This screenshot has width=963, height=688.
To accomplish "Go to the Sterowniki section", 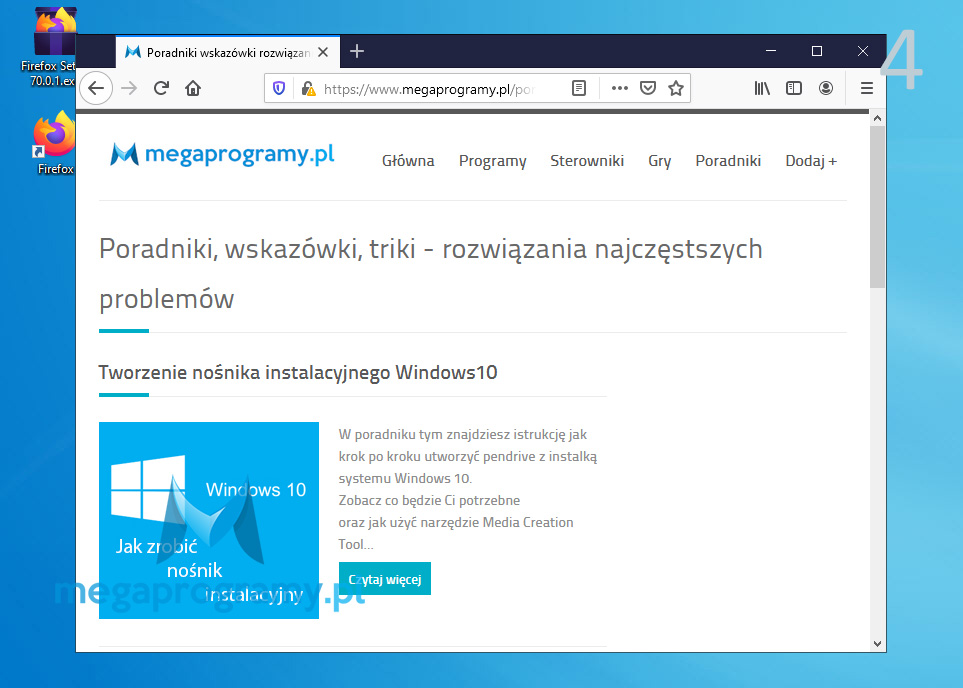I will click(x=587, y=161).
